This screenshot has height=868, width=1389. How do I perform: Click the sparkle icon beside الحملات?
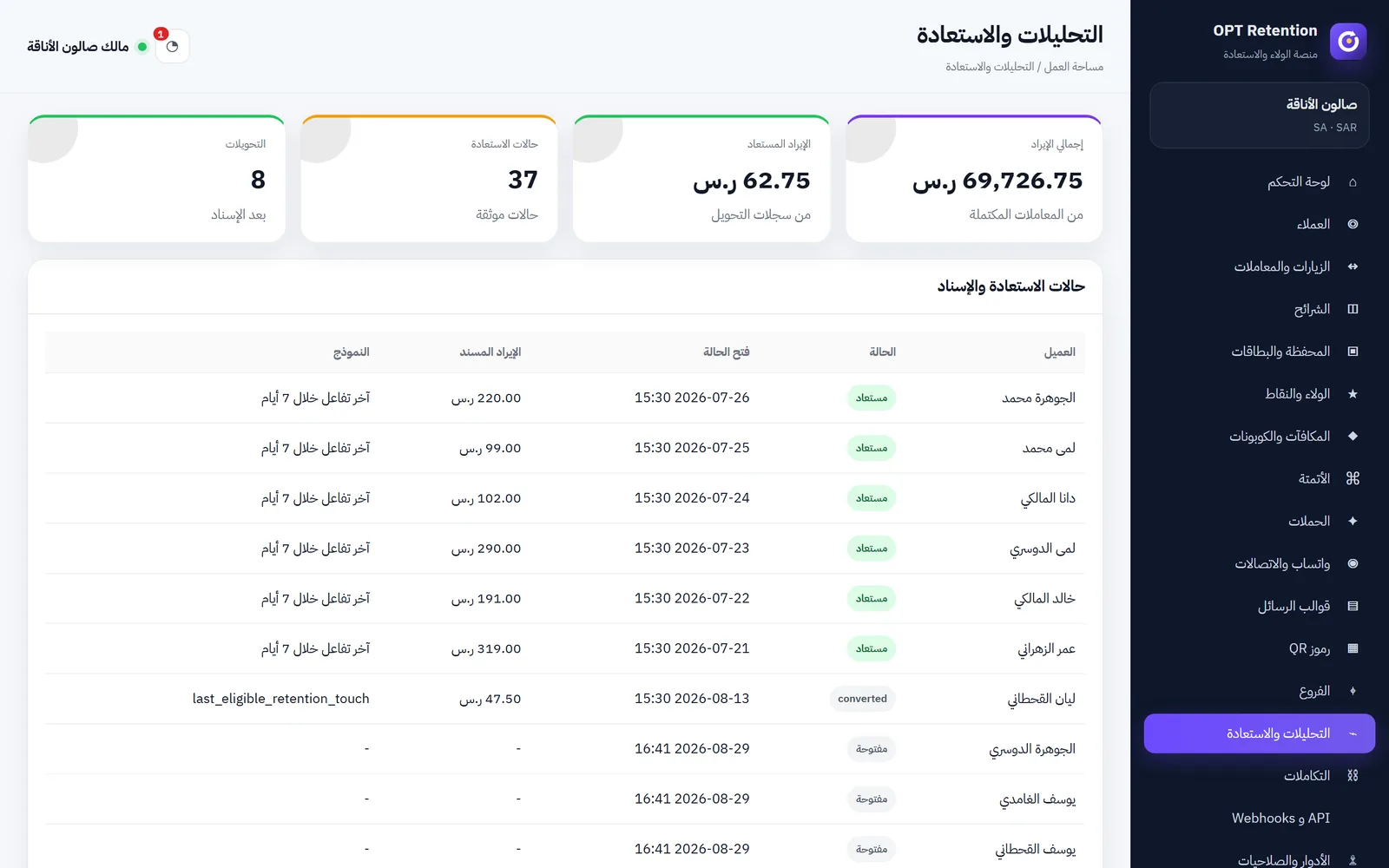click(x=1353, y=521)
